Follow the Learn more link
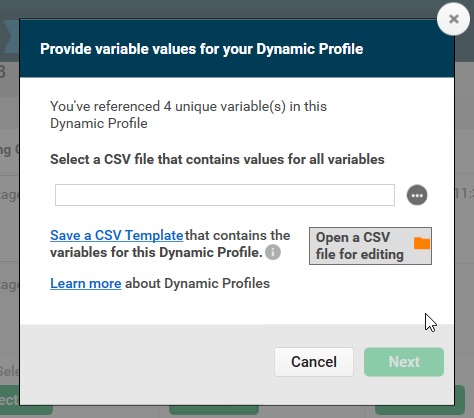 click(86, 283)
